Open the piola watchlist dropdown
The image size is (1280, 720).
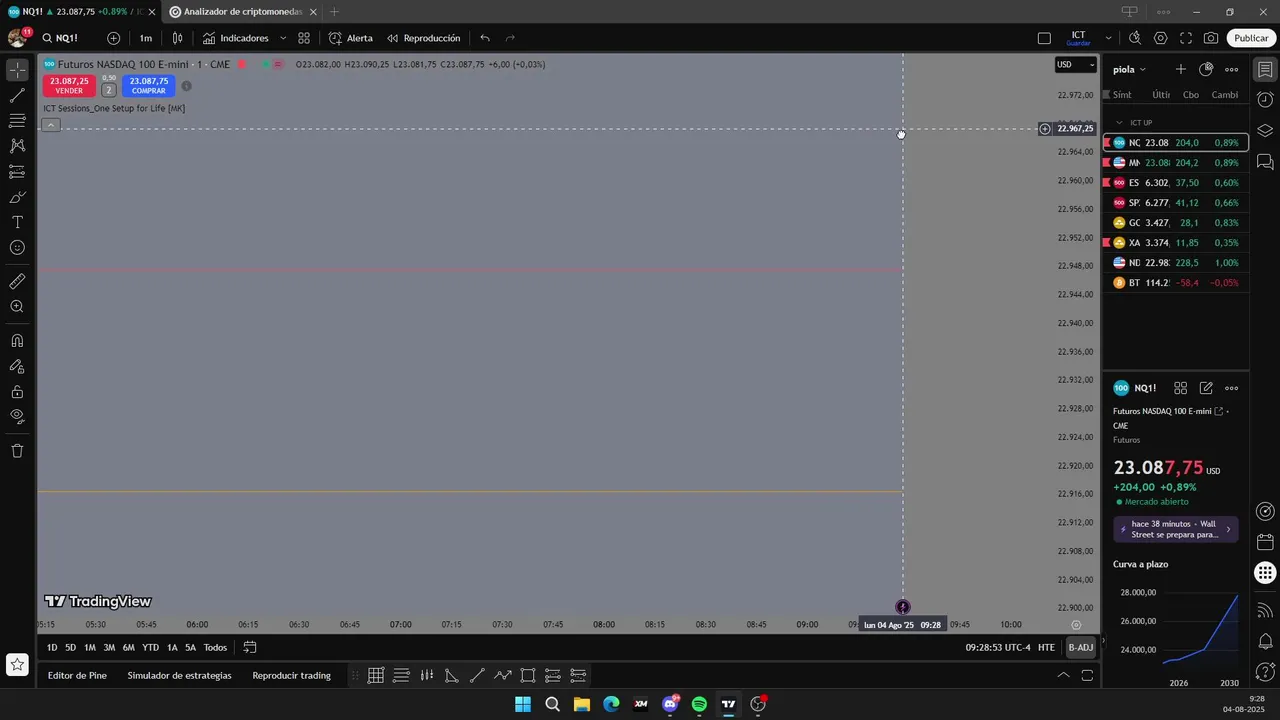[x=1129, y=69]
